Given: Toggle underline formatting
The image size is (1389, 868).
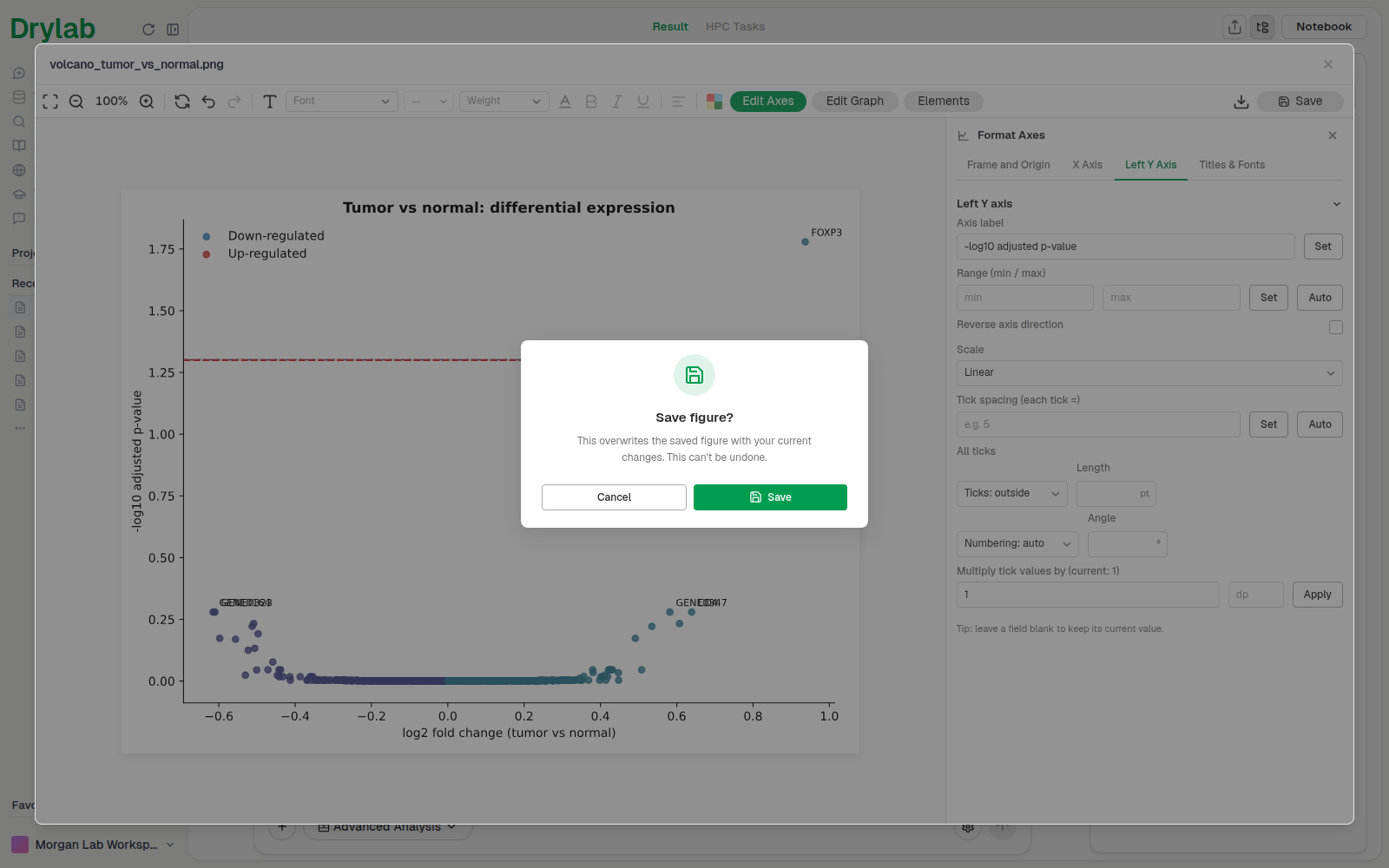Looking at the screenshot, I should point(643,102).
